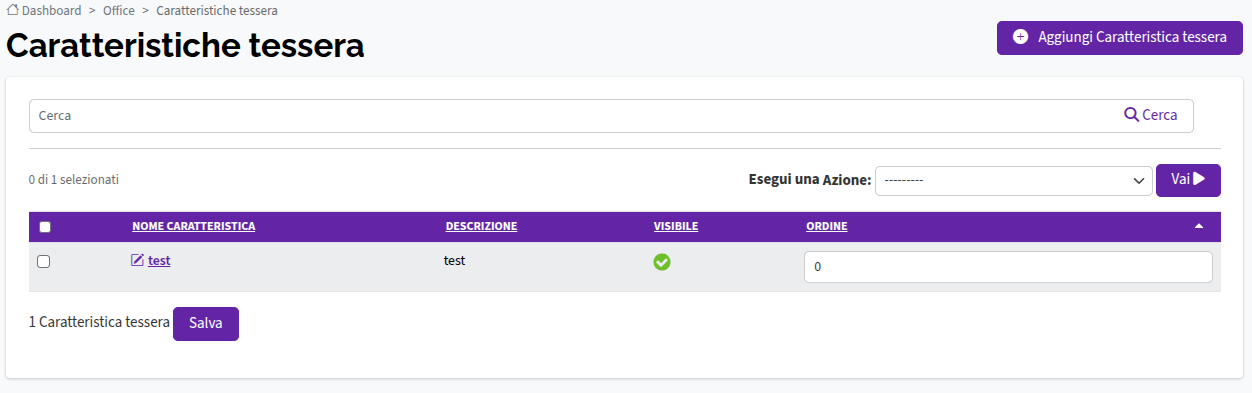Sort by Ordine column header
Image resolution: width=1252 pixels, height=393 pixels.
click(827, 226)
